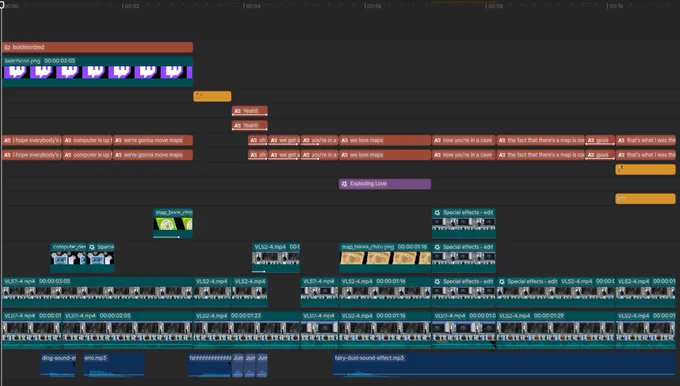
Task: Select the lowest orange clip at timeline right
Action: (646, 199)
